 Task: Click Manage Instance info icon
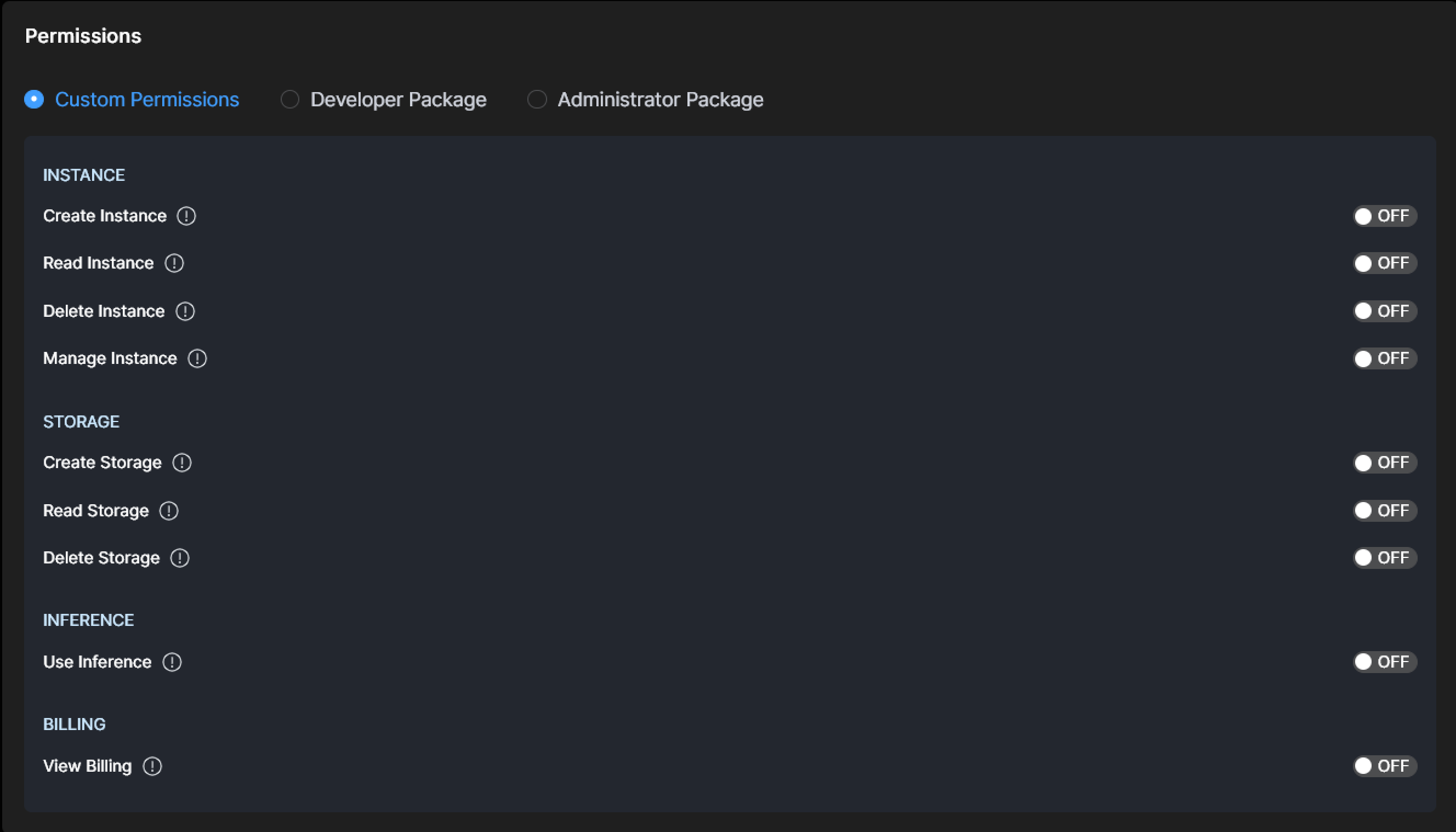tap(197, 359)
